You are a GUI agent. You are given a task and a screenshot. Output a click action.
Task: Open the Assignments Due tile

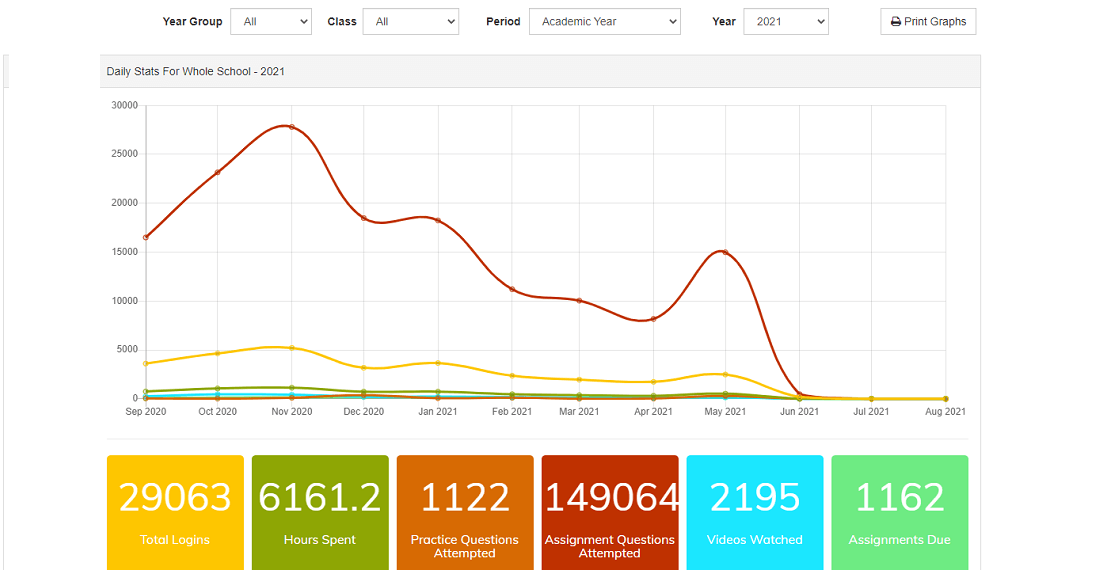point(899,513)
